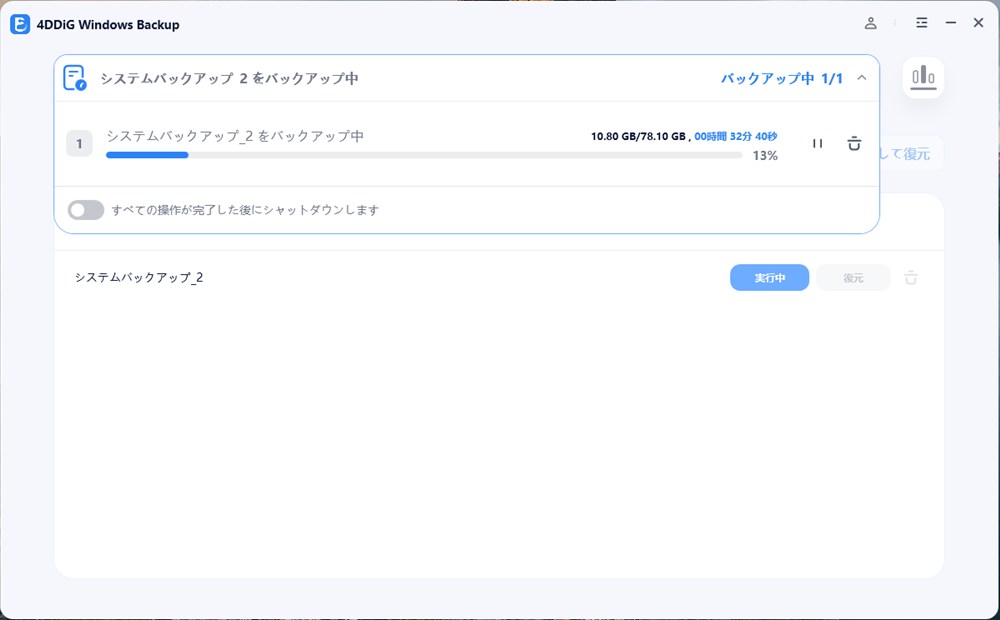Minimize the 4DDiG Windows Backup window
The height and width of the screenshot is (620, 1000).
point(950,23)
